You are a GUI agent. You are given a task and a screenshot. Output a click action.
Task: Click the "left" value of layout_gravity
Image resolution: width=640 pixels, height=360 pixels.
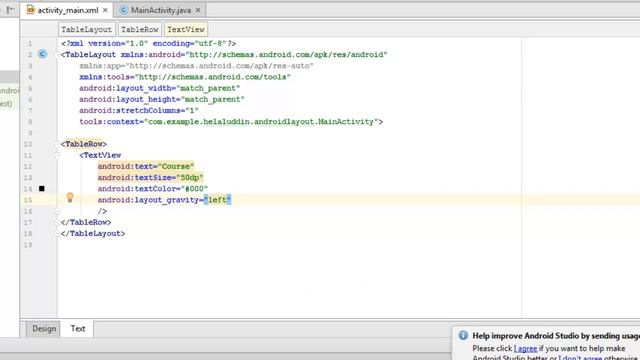pos(218,200)
